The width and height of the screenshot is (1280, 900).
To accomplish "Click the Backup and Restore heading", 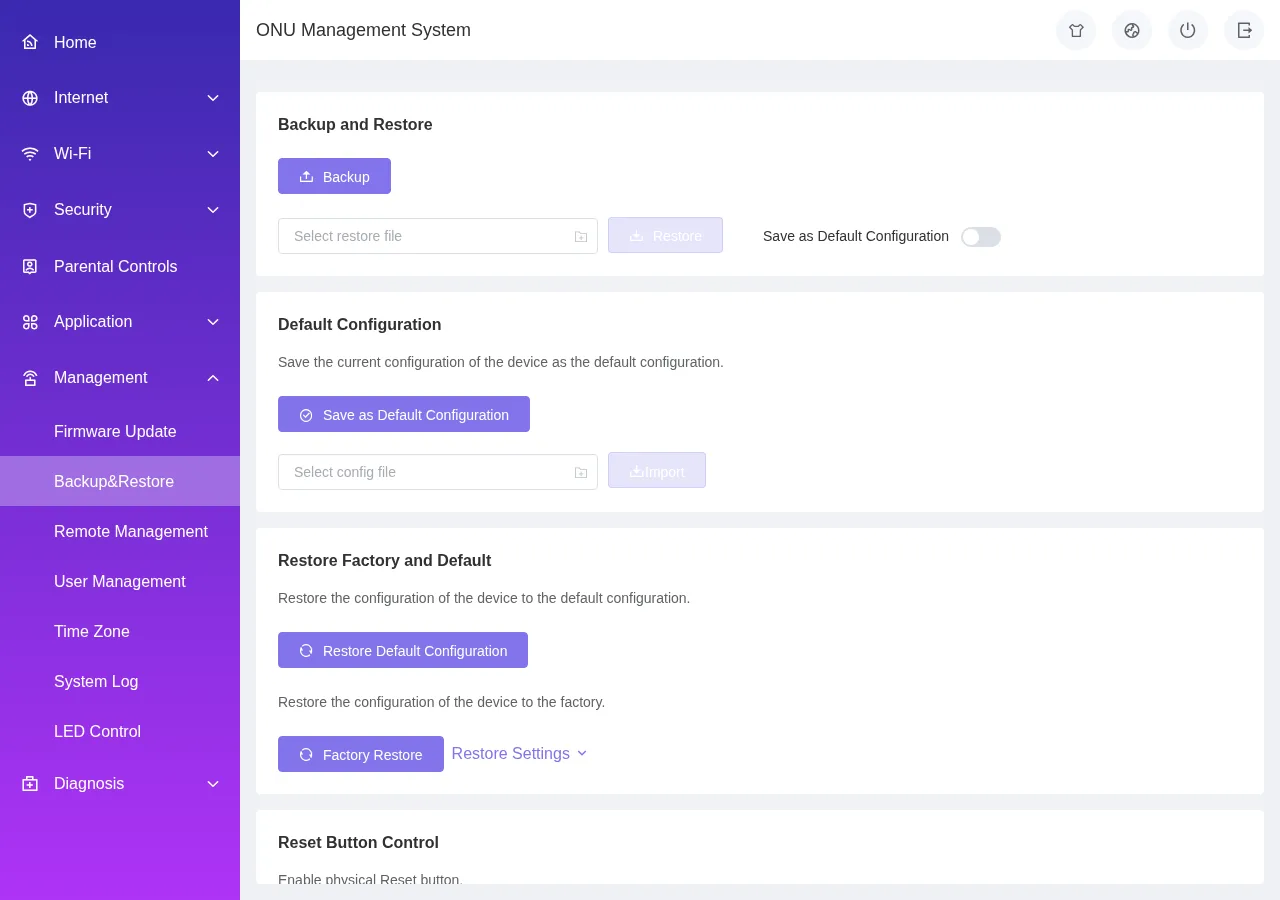I will (355, 125).
